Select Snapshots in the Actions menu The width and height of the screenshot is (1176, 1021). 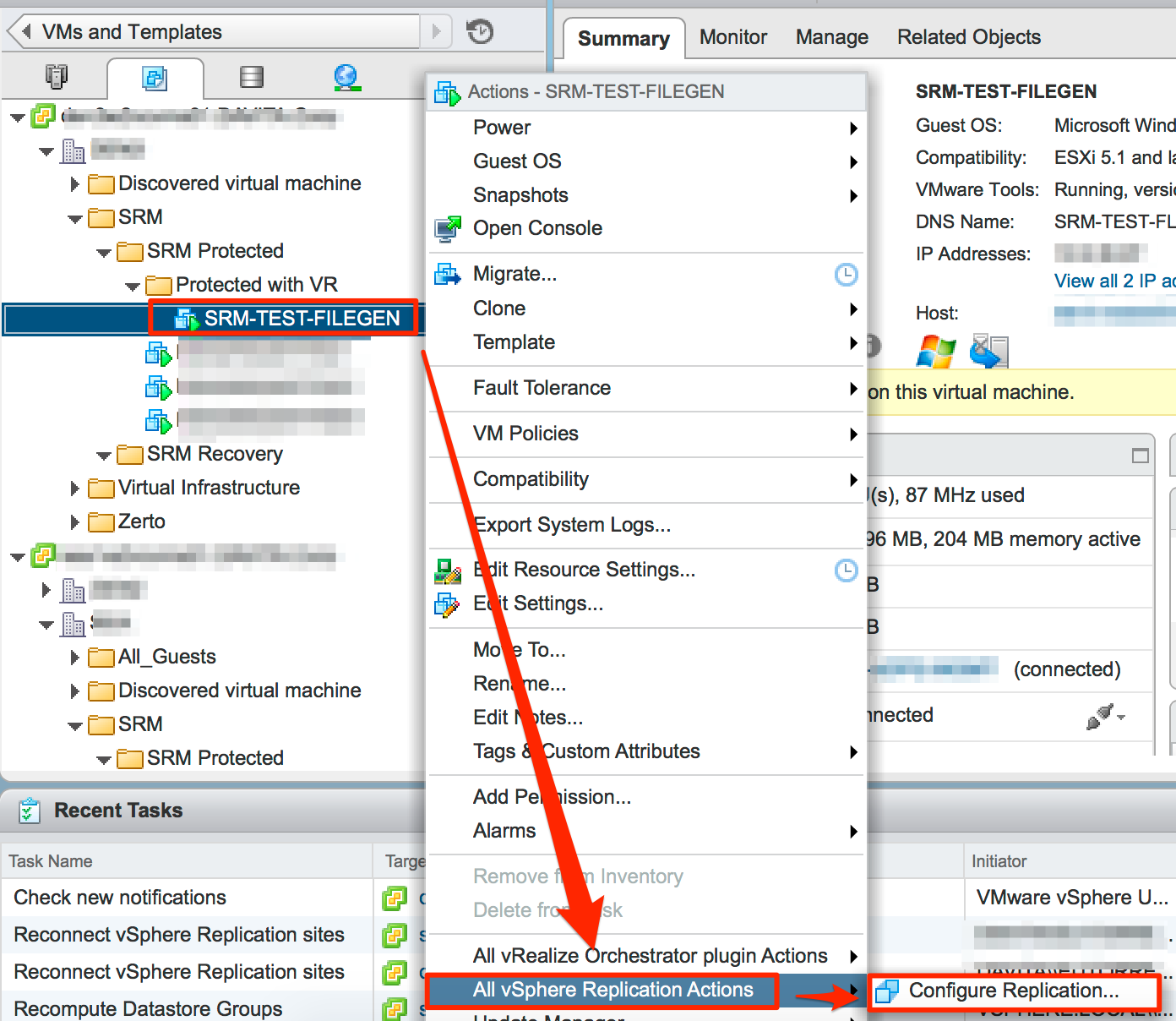[x=520, y=194]
